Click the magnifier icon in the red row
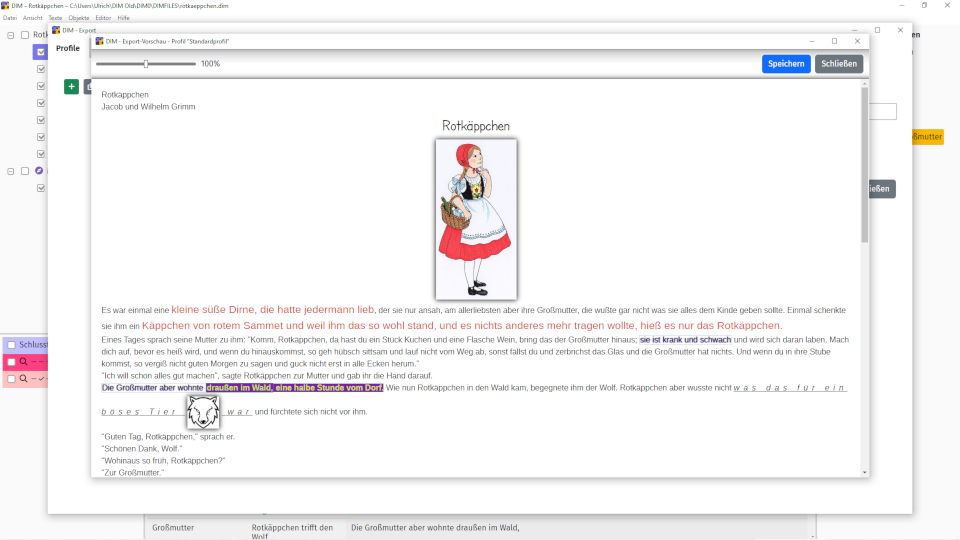Viewport: 960px width, 540px height. point(23,361)
